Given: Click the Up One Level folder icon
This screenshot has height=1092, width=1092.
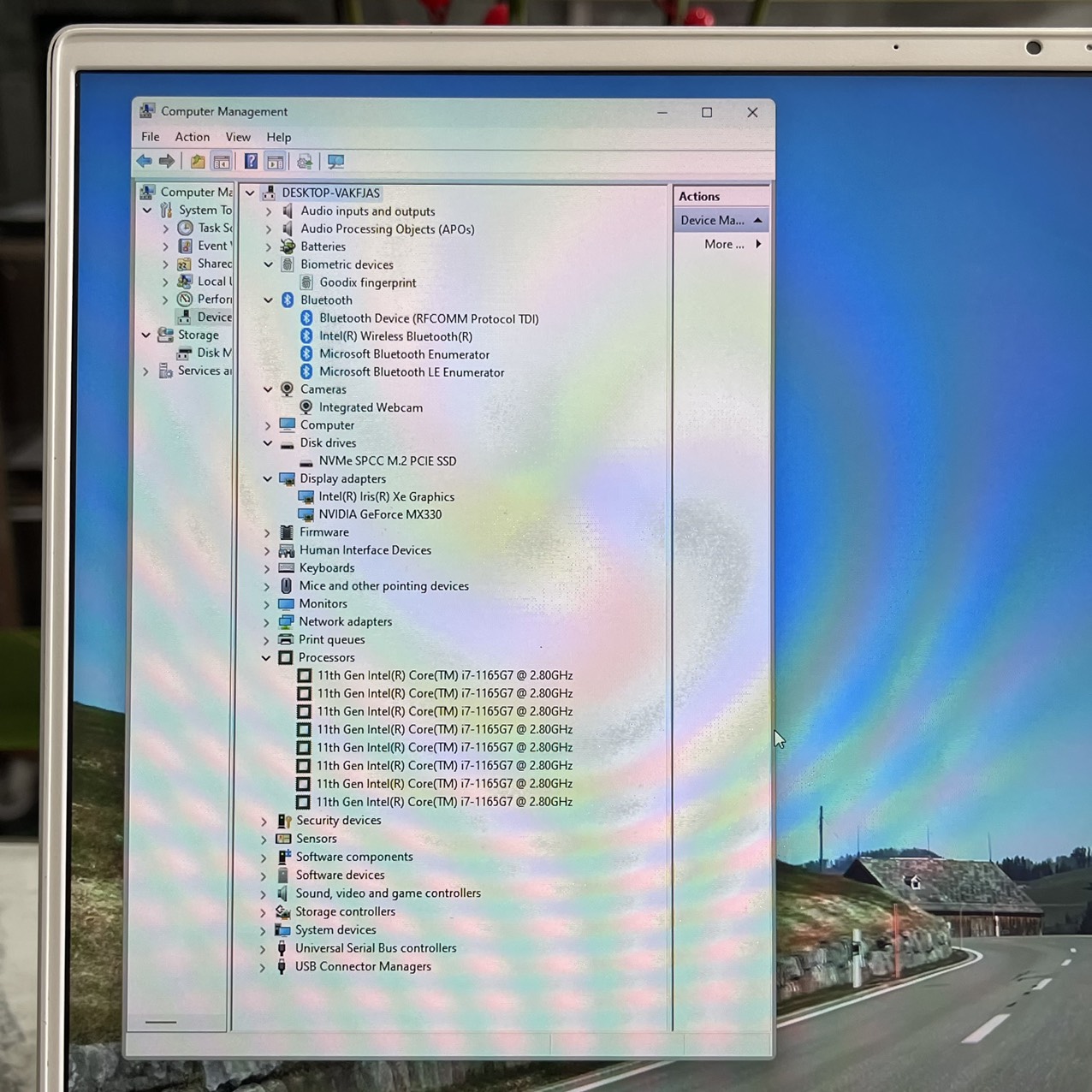Looking at the screenshot, I should coord(198,161).
